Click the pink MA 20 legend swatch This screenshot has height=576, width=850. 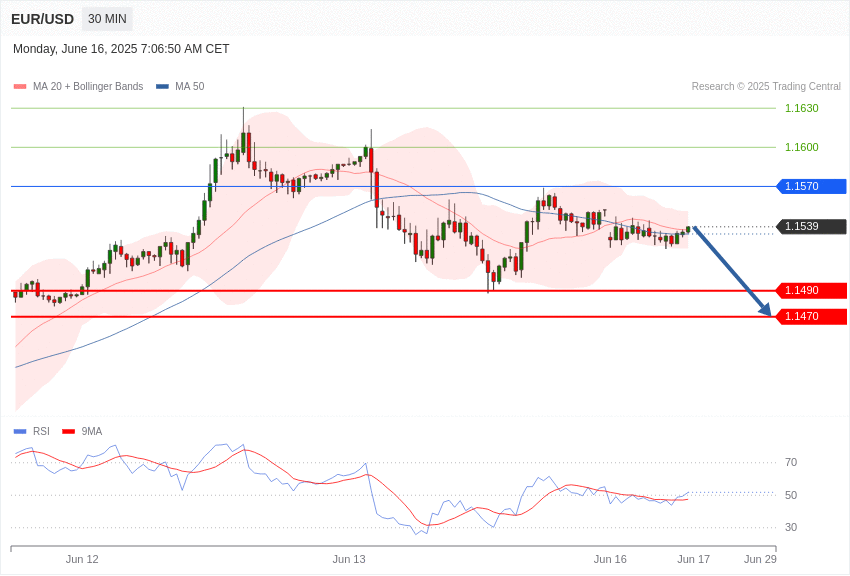(x=20, y=86)
